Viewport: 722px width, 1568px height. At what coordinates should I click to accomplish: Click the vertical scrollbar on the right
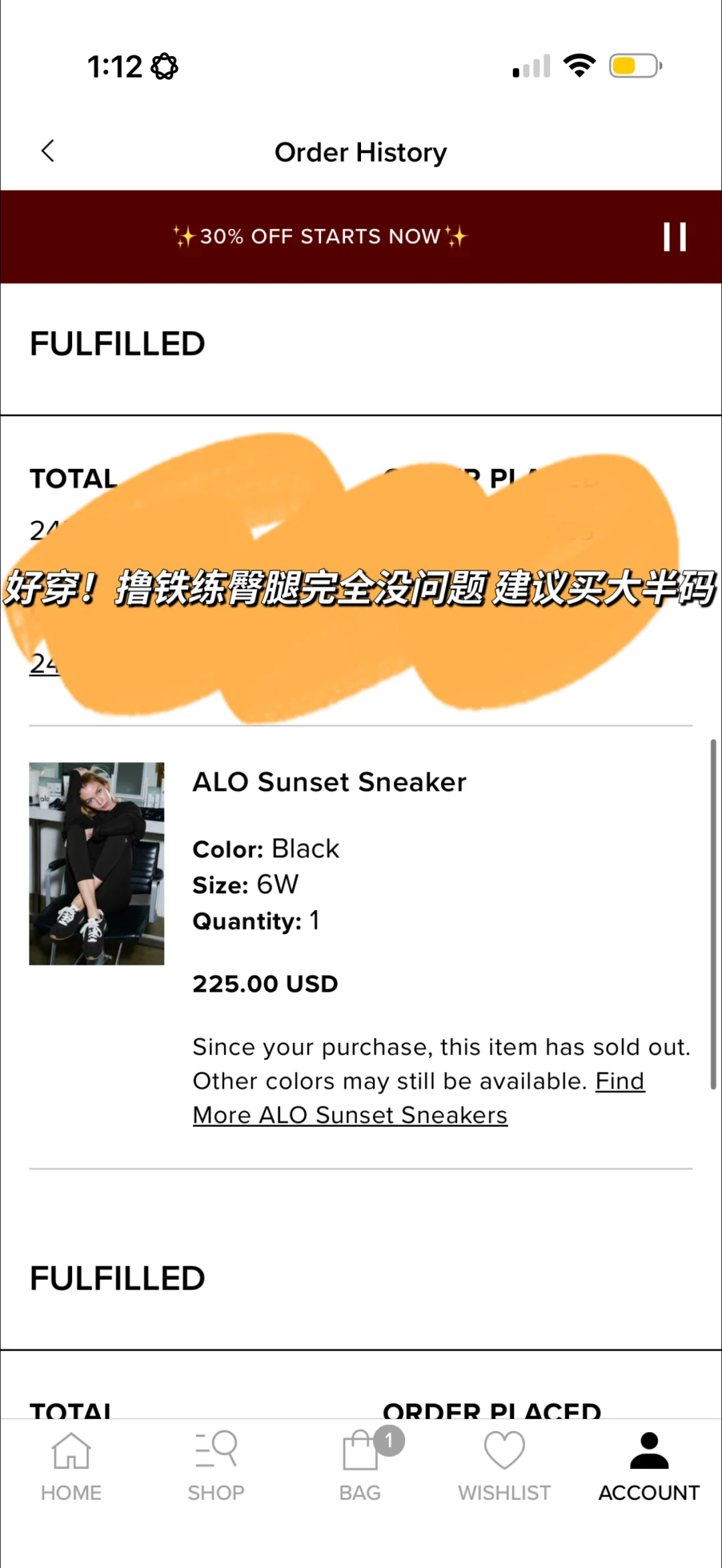(713, 914)
